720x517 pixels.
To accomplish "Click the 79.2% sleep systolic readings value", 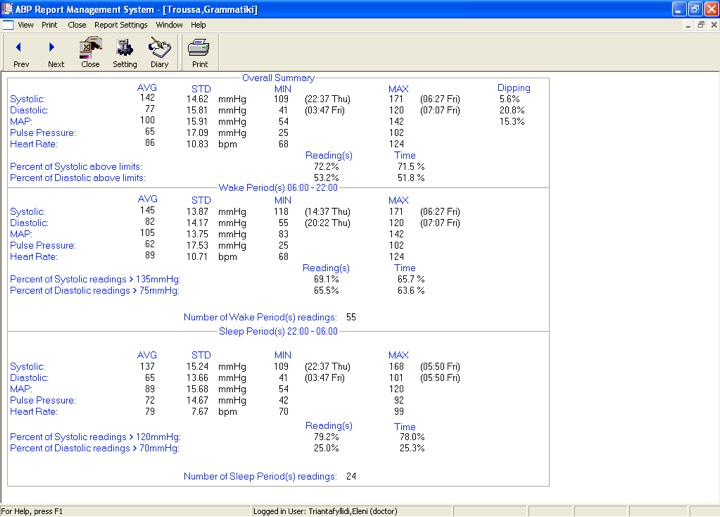I will point(326,437).
